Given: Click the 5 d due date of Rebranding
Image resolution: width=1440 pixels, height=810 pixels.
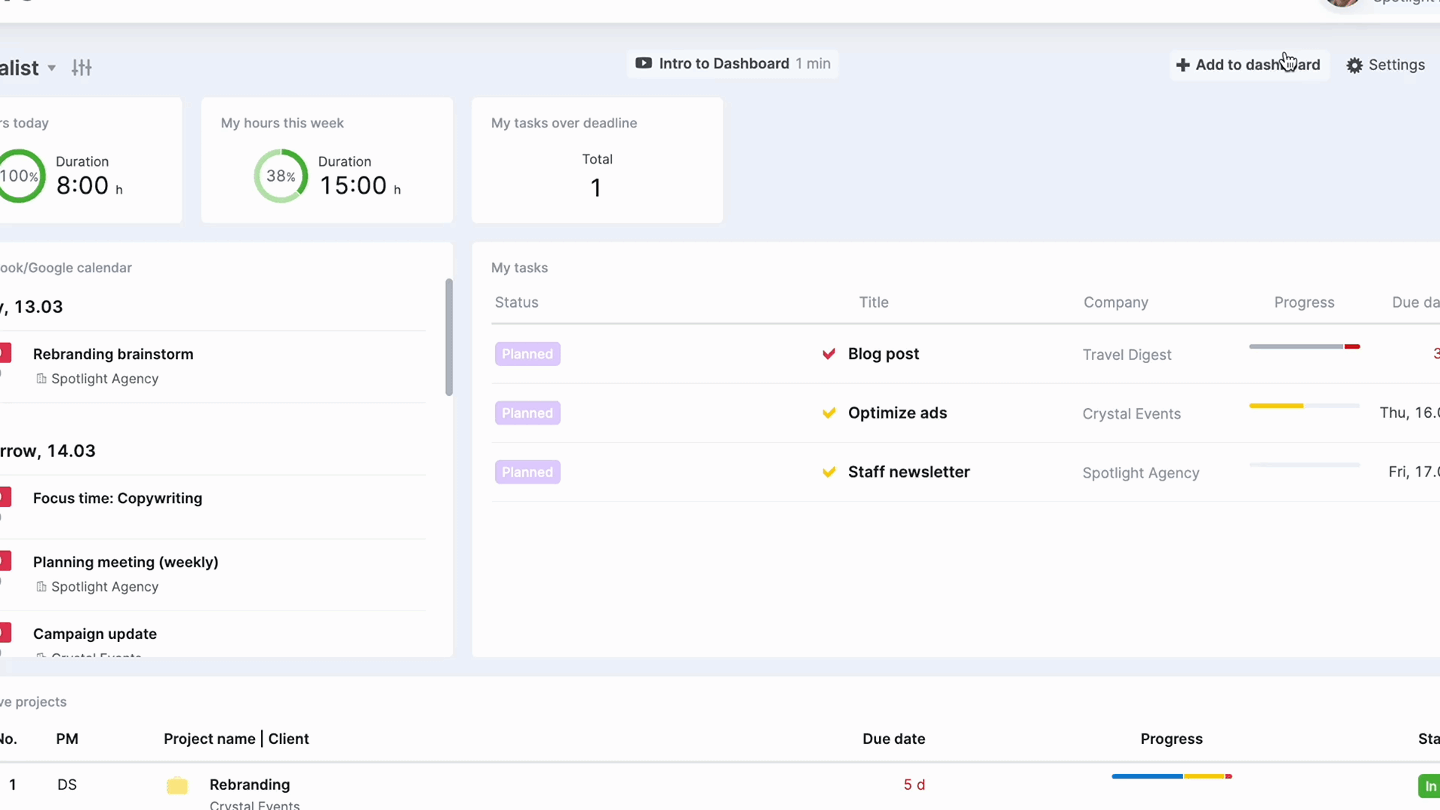Looking at the screenshot, I should tap(914, 785).
